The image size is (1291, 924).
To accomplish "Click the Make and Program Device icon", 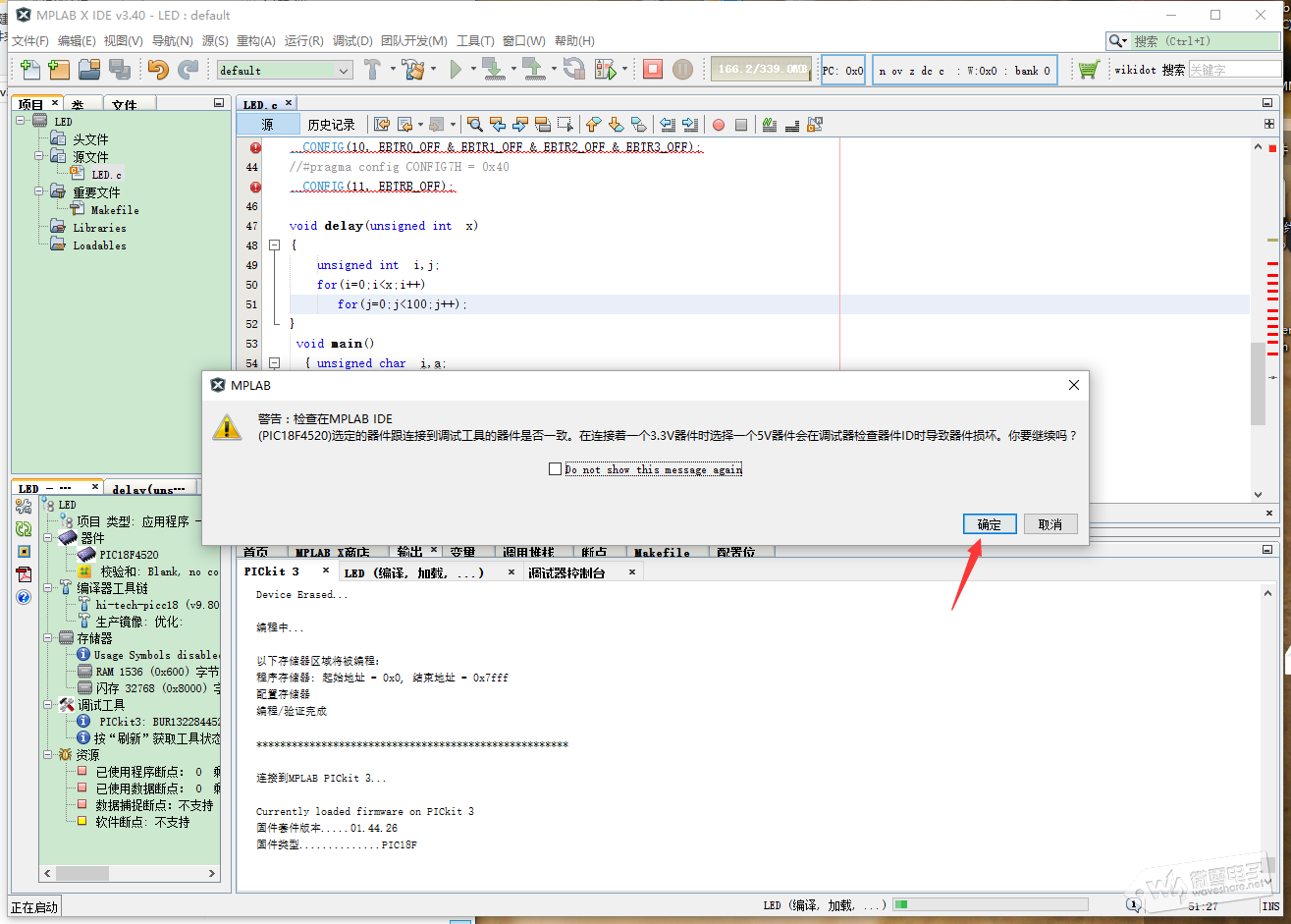I will point(494,70).
